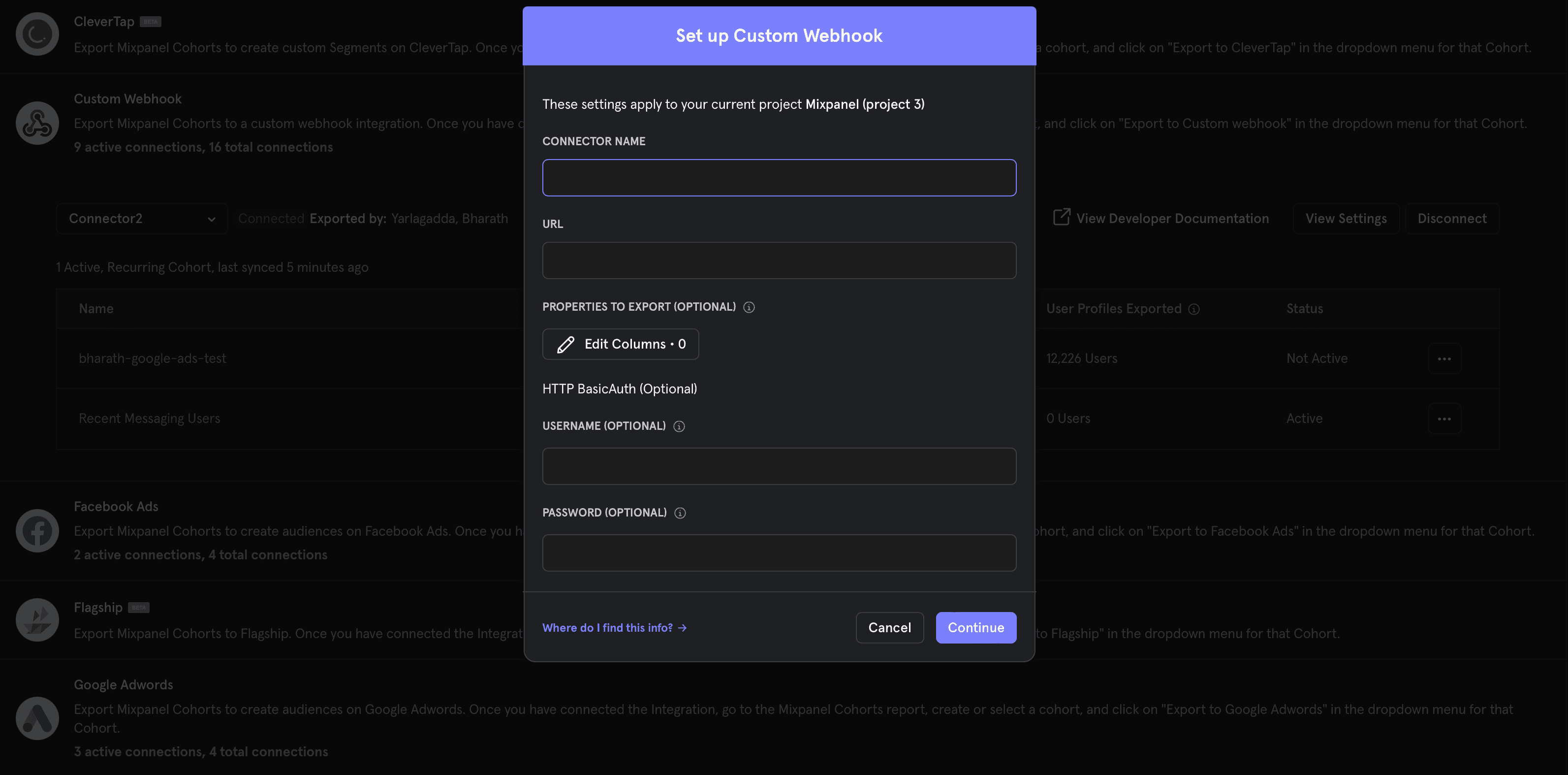Image resolution: width=1568 pixels, height=775 pixels.
Task: Click Disconnect for Connector2 connection
Action: (1452, 218)
